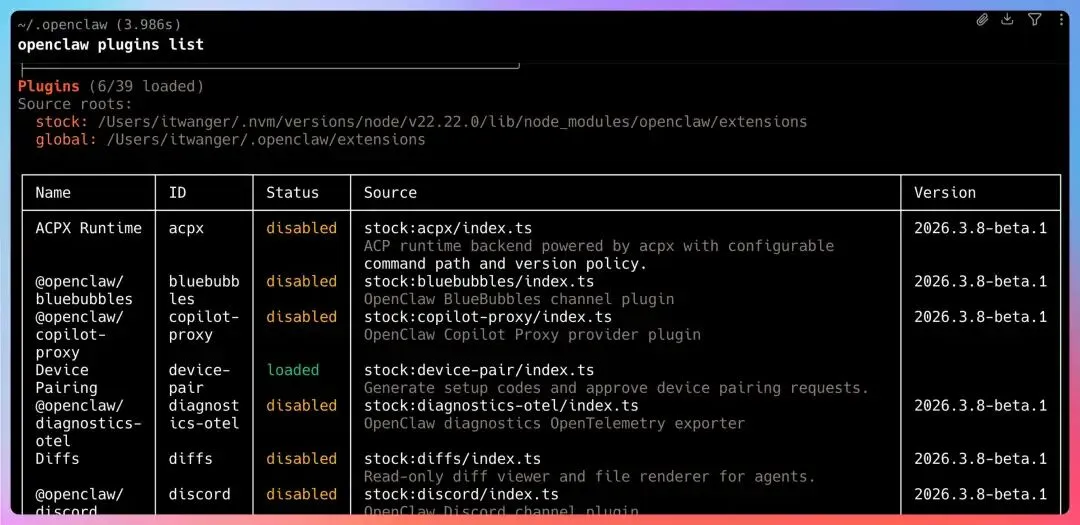Click the global extensions path
The width and height of the screenshot is (1080, 525).
tap(266, 140)
